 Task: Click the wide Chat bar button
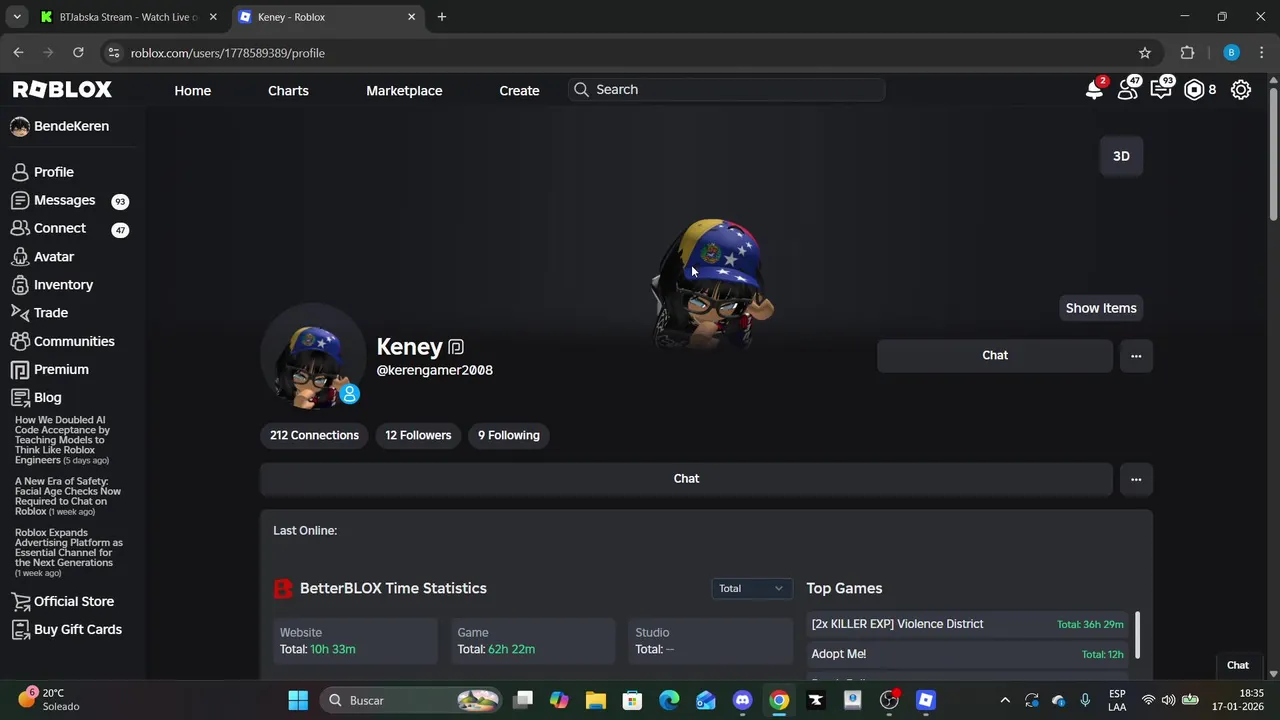pos(686,479)
